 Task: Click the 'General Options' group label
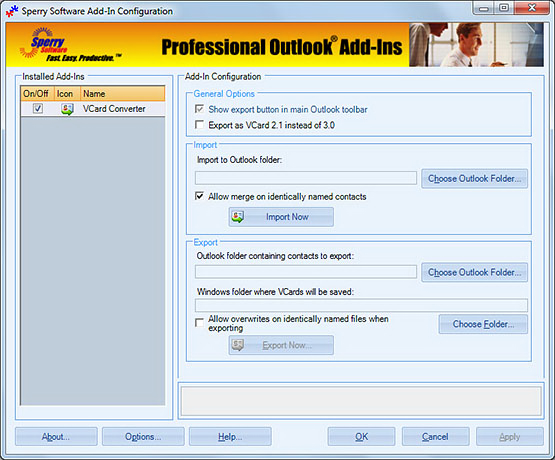click(224, 94)
